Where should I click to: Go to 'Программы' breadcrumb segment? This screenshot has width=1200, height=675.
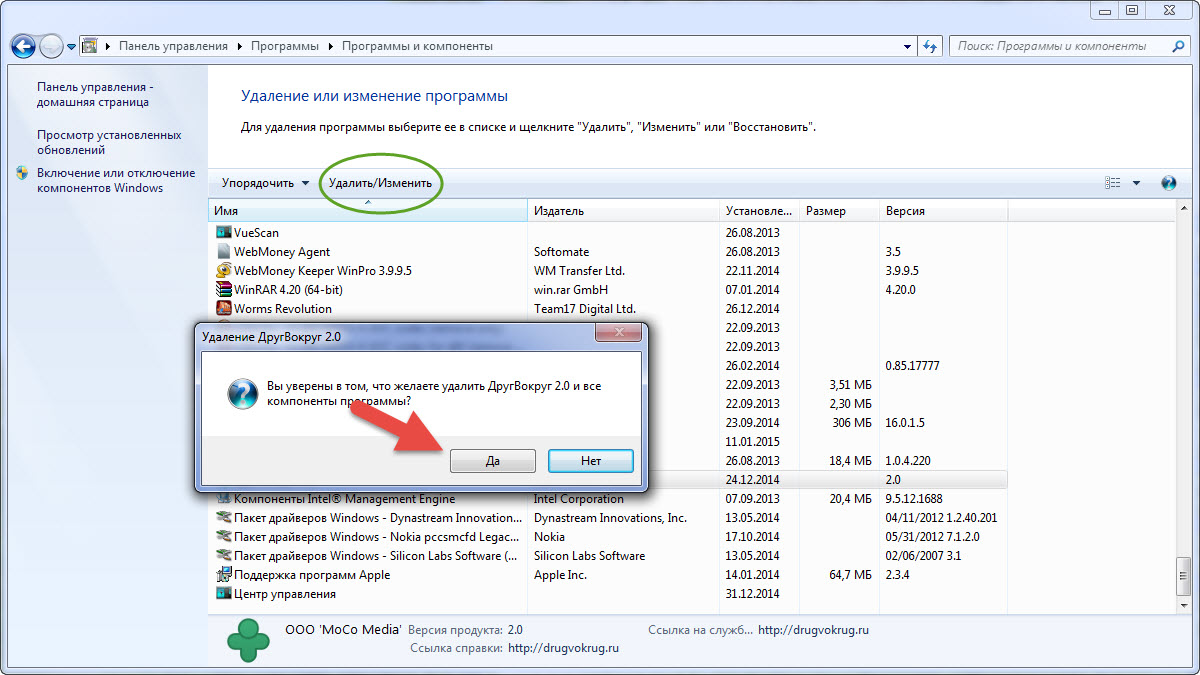[x=285, y=46]
